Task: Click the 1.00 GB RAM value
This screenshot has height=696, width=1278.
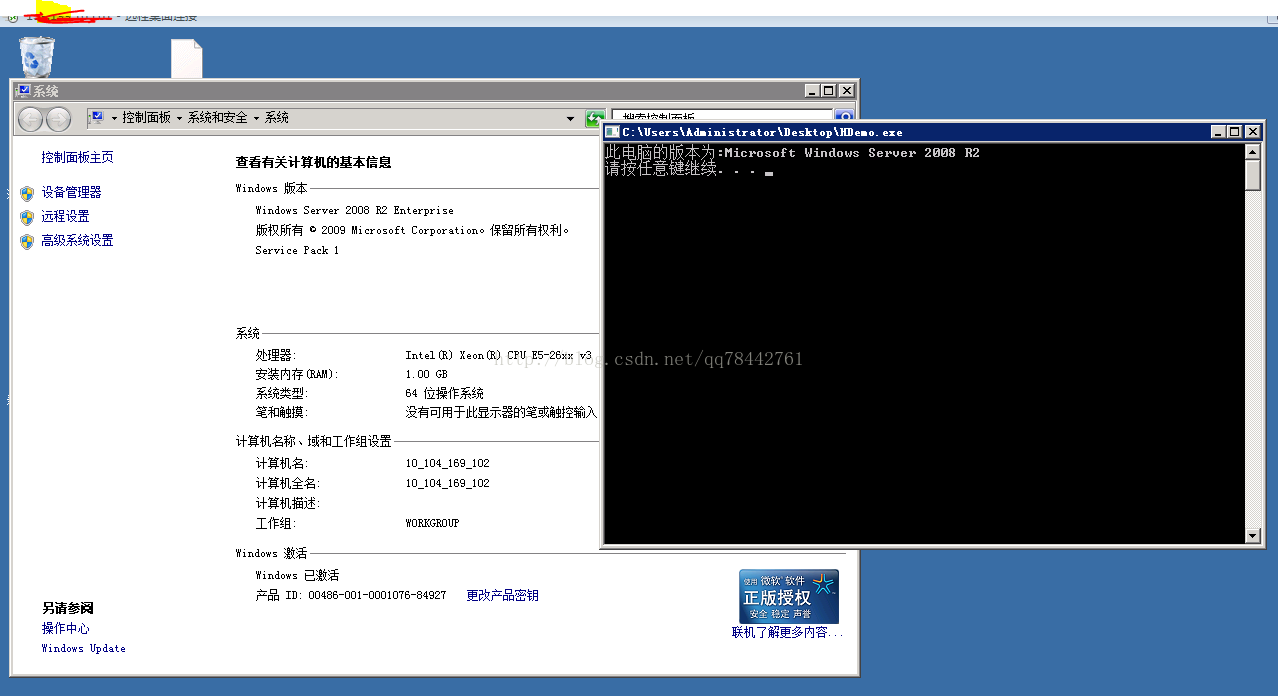Action: pyautogui.click(x=426, y=374)
